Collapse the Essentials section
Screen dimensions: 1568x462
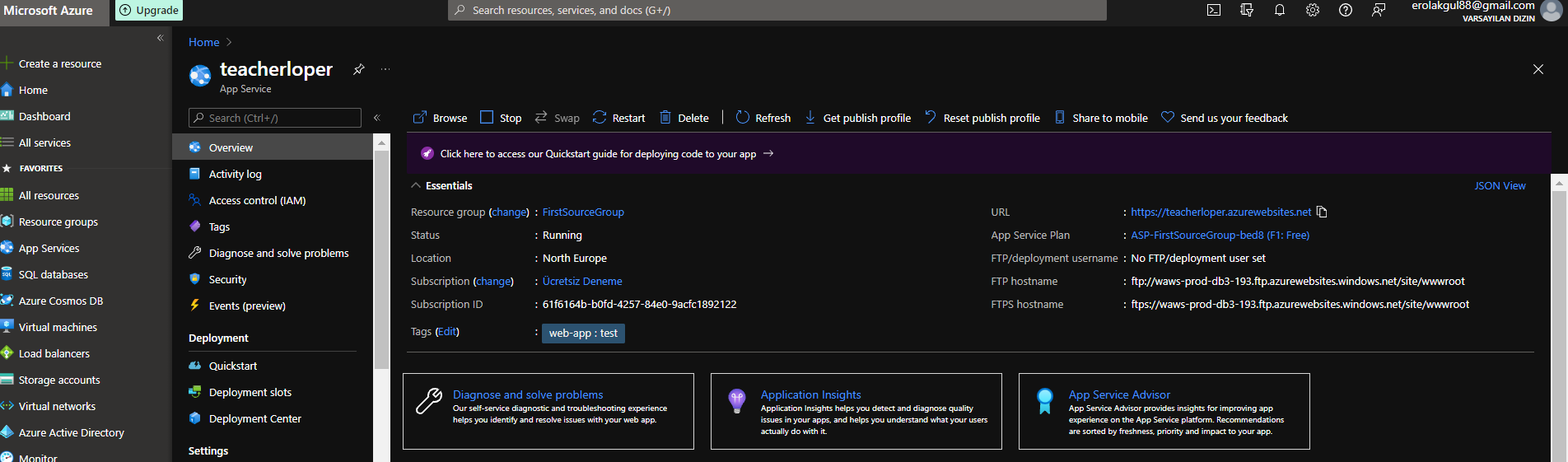[x=417, y=186]
